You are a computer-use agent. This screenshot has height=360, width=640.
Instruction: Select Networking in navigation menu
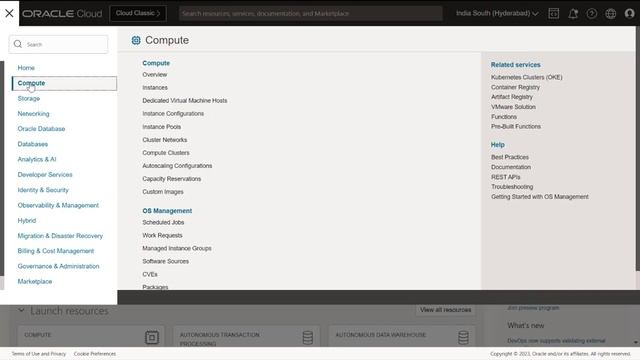[33, 113]
